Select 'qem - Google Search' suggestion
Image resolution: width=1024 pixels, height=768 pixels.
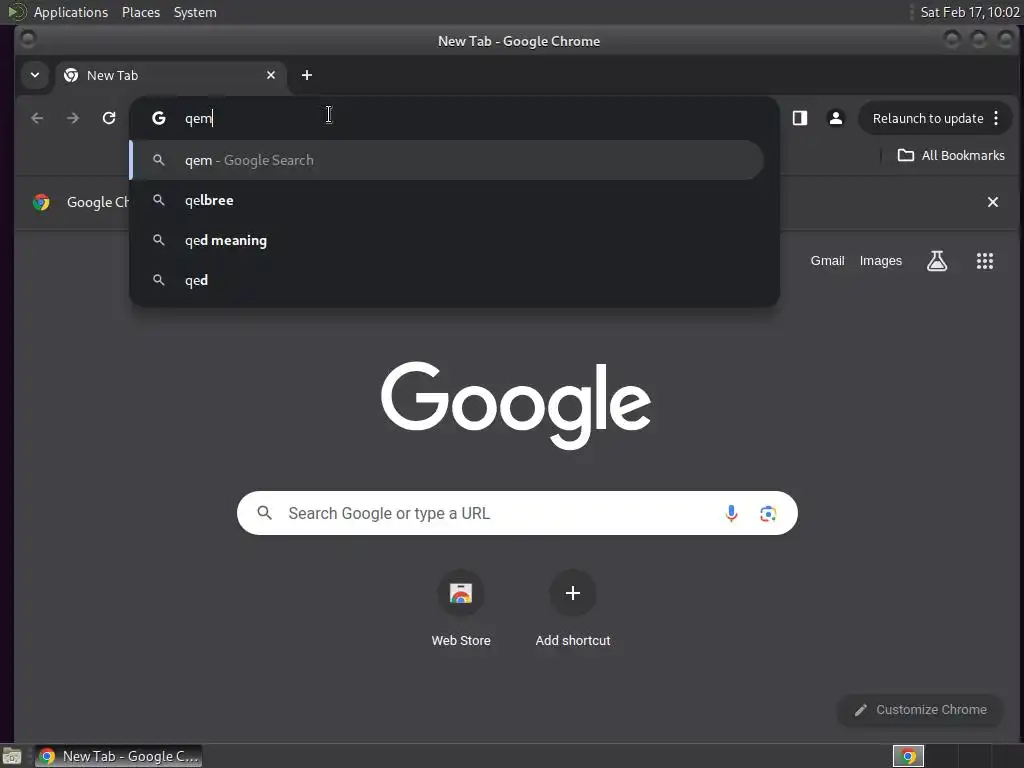(447, 160)
